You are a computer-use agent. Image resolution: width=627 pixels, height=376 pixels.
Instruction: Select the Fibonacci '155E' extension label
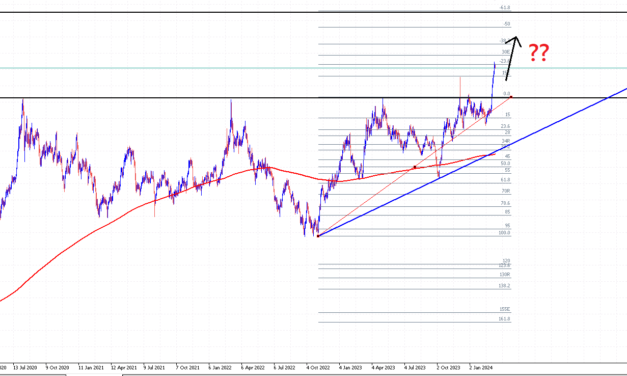click(x=505, y=309)
